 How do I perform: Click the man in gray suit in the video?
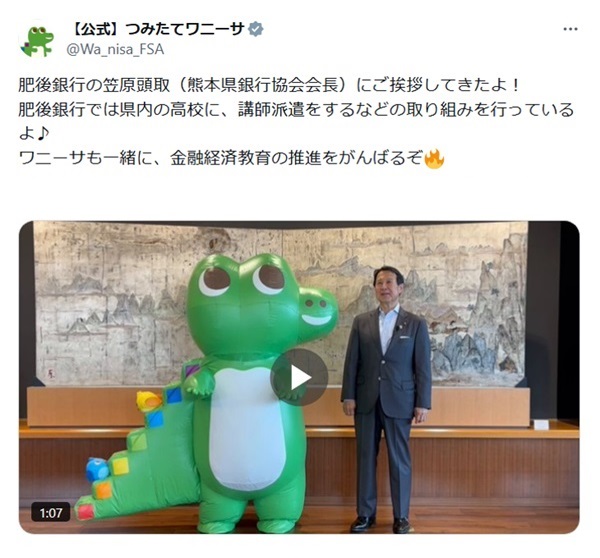386,398
